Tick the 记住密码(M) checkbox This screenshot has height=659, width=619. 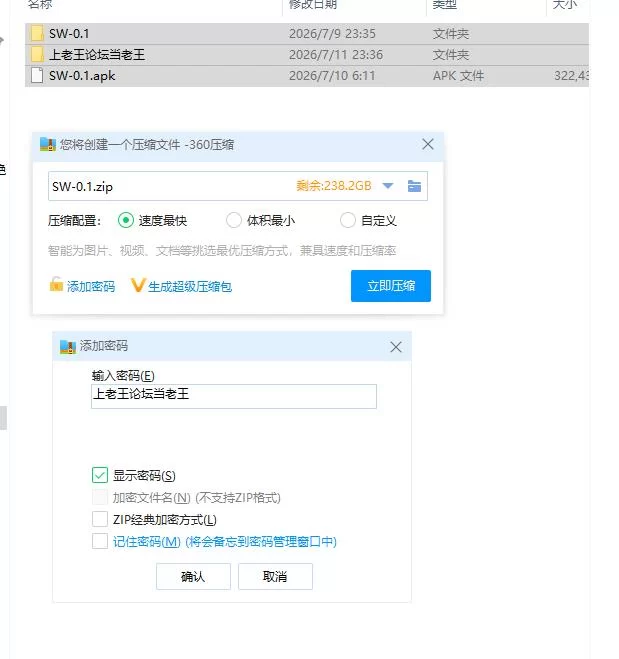pyautogui.click(x=100, y=541)
